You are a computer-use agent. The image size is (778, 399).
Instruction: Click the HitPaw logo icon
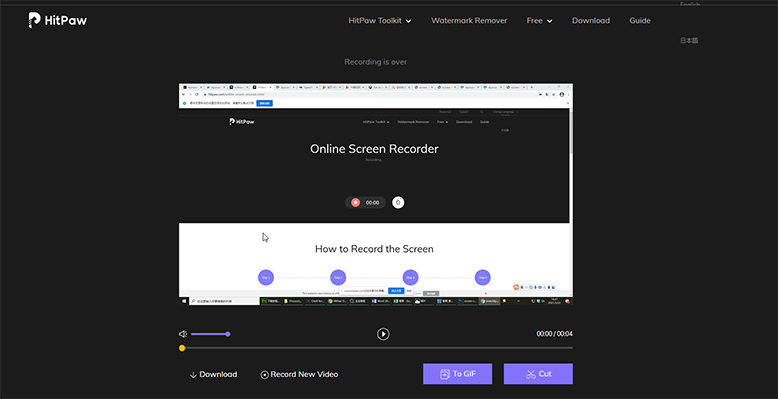[34, 20]
